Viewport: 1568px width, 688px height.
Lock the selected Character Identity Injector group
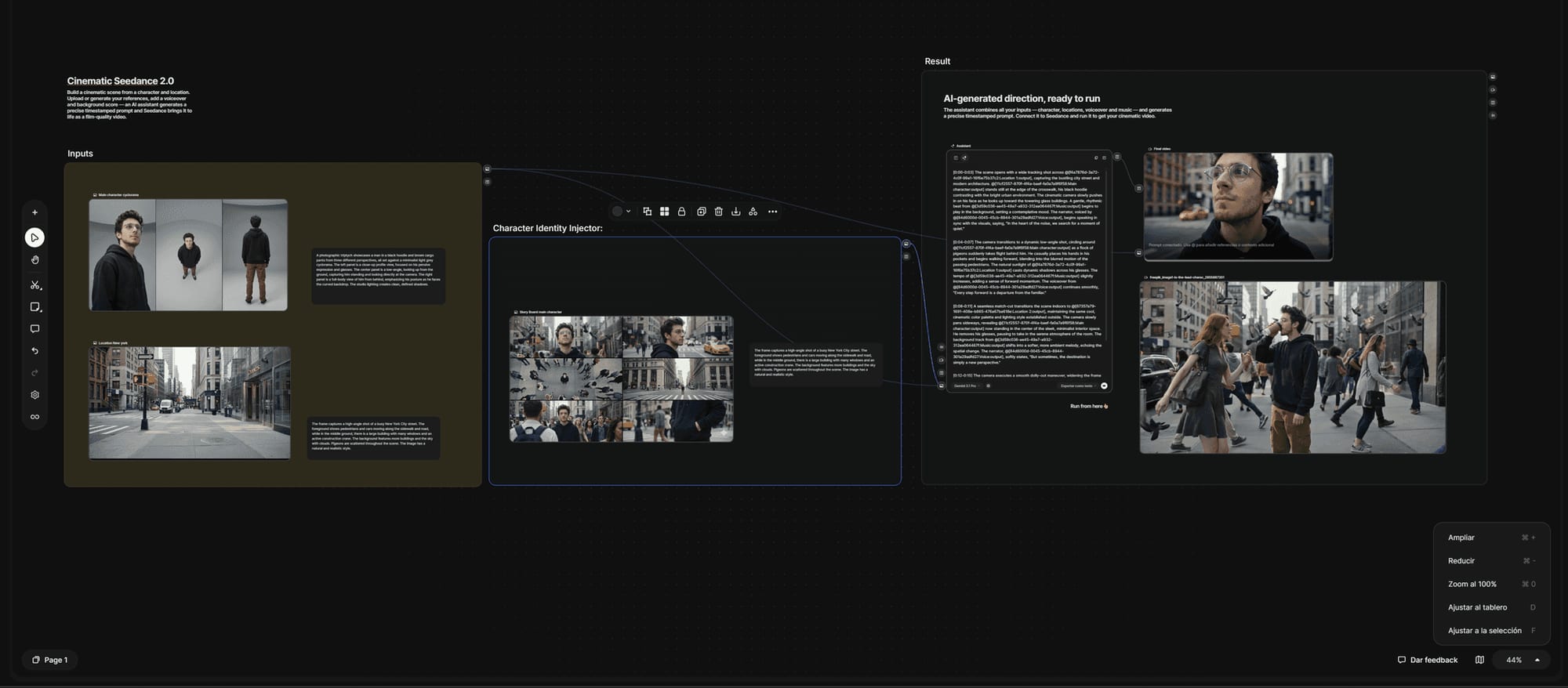coord(682,212)
